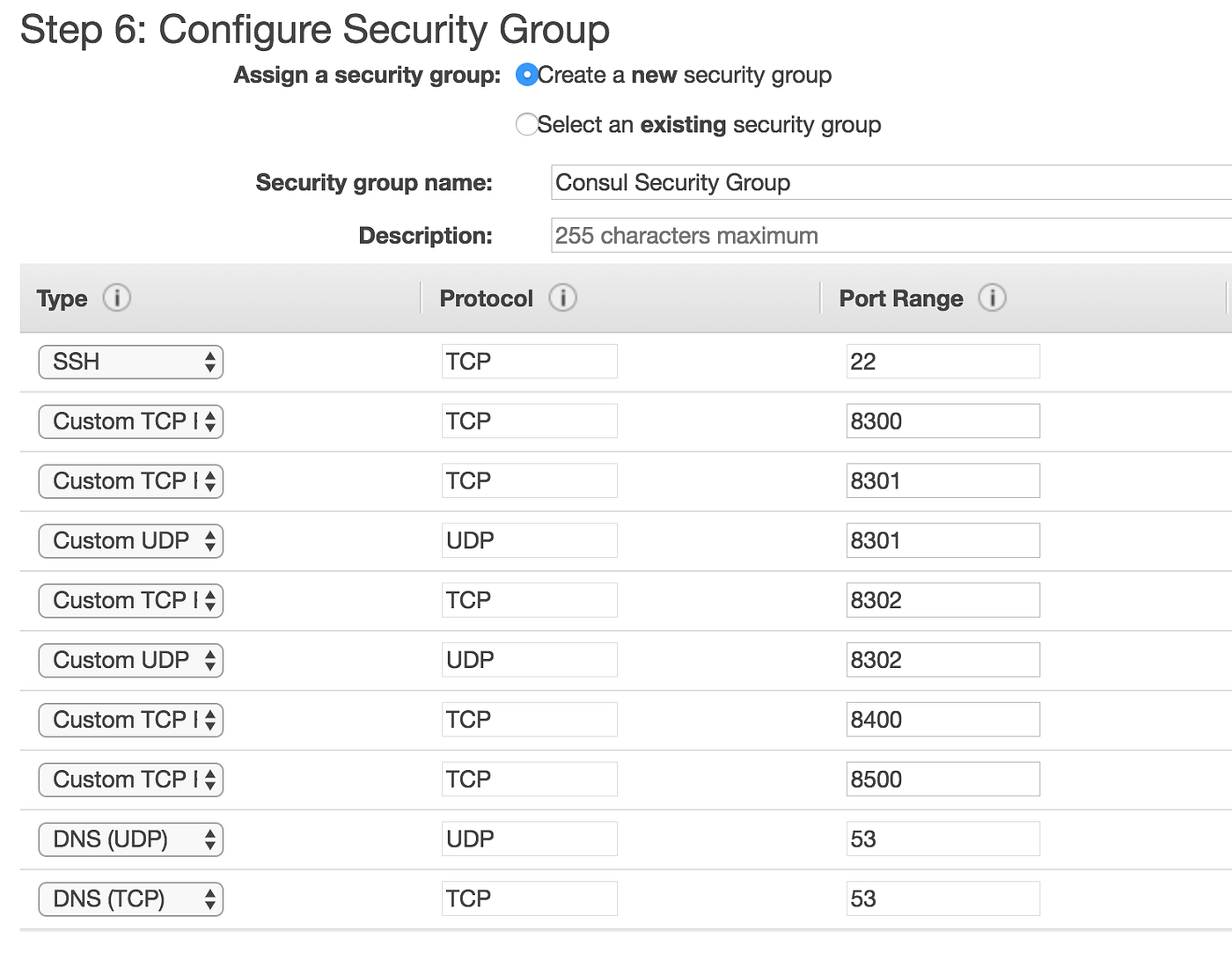Open the Custom UDP dropdown for port 8302

click(130, 660)
